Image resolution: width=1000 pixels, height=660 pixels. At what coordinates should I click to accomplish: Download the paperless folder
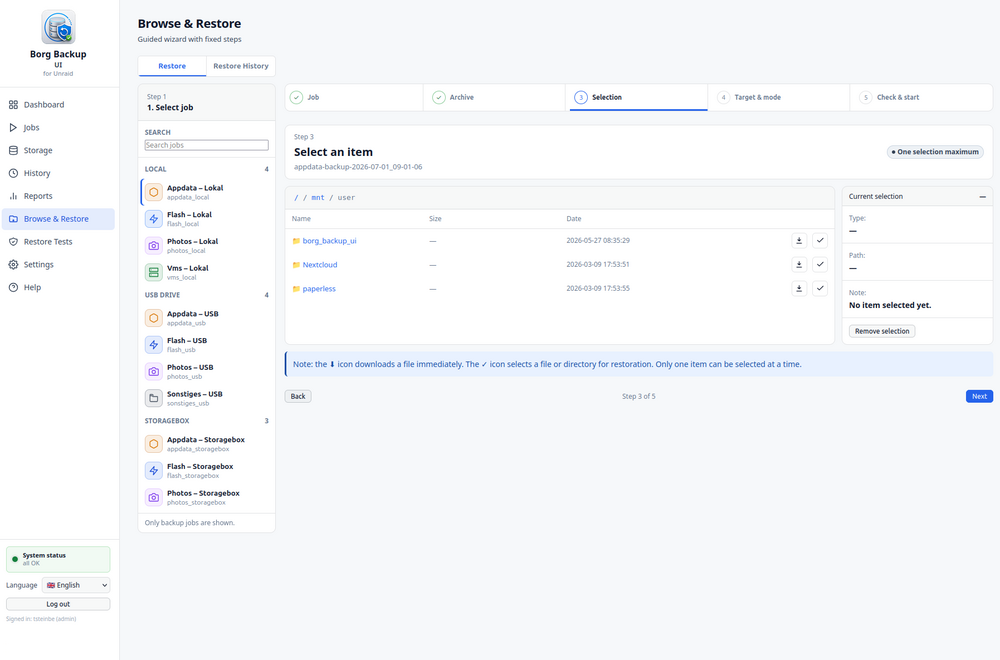(799, 288)
